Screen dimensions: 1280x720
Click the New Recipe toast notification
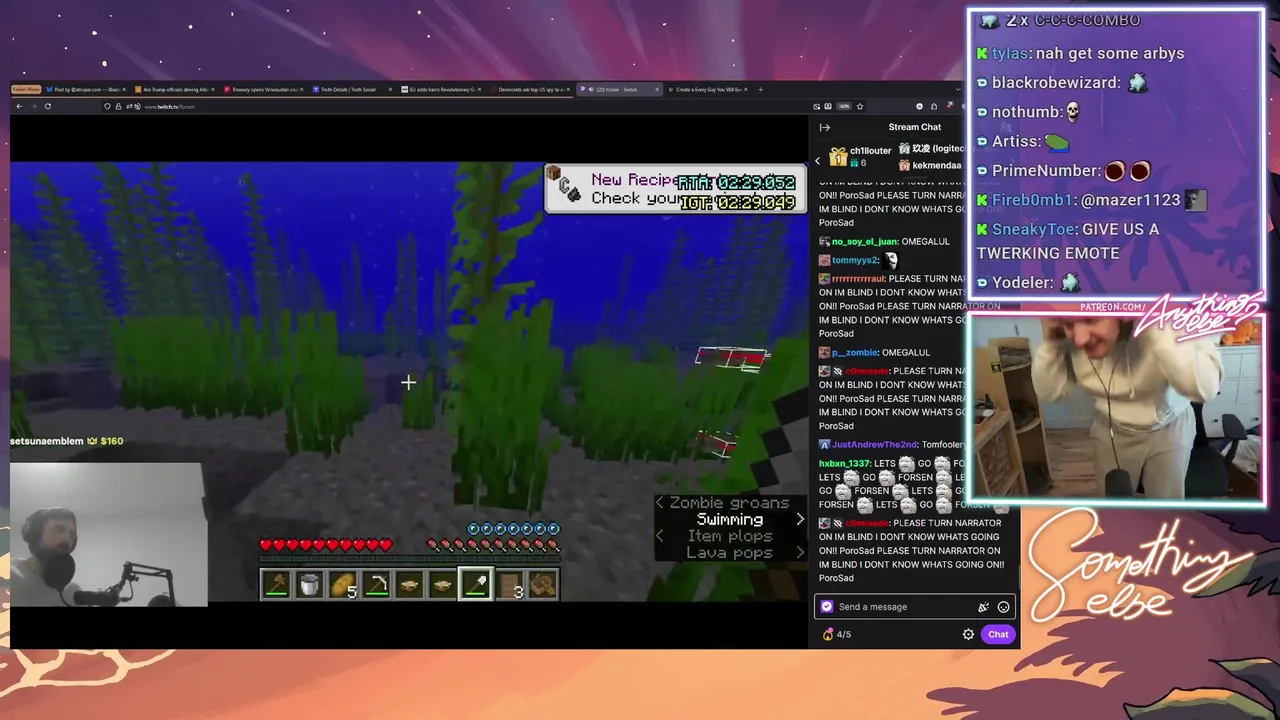click(x=676, y=188)
